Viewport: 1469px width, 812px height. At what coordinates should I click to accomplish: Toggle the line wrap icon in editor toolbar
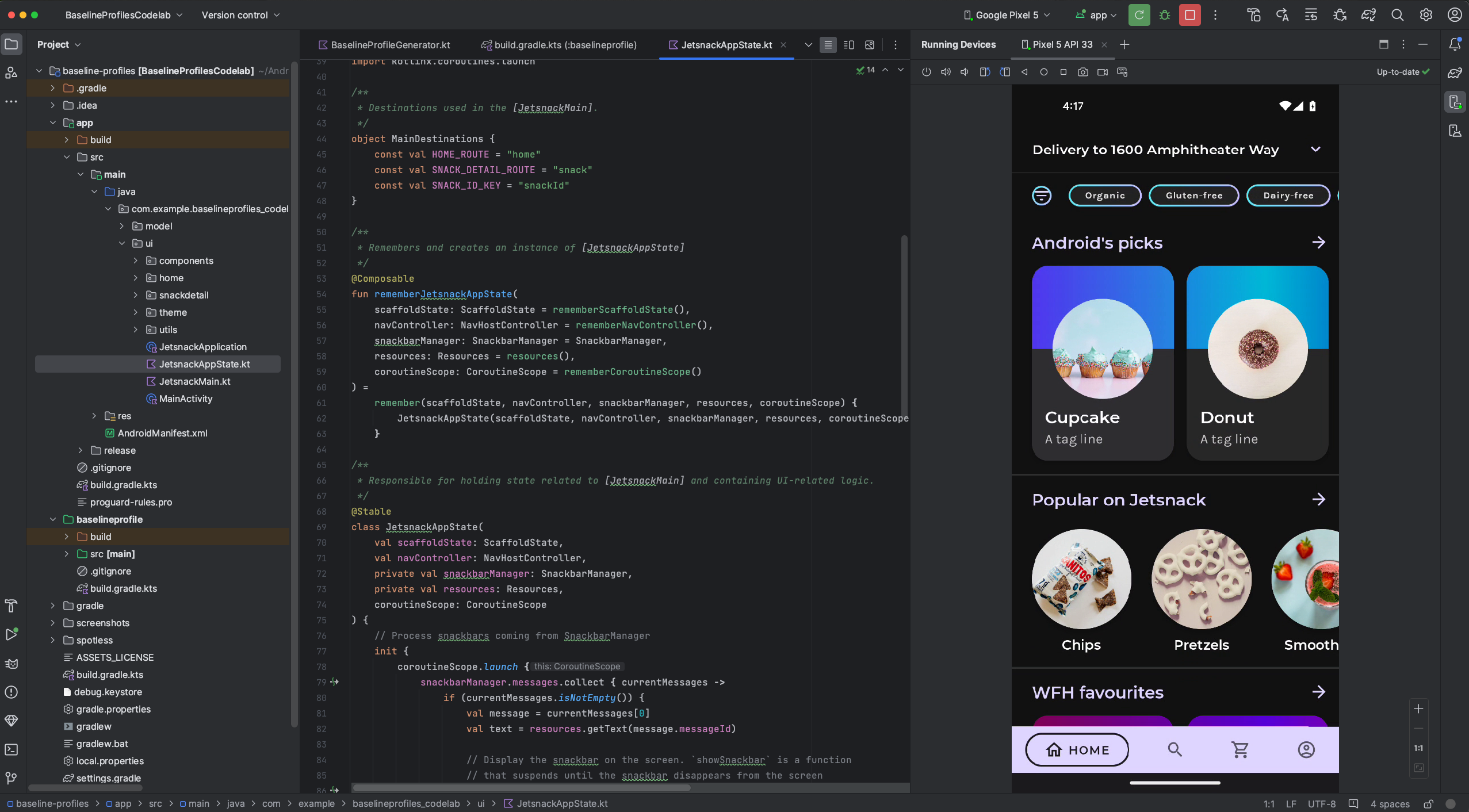tap(828, 44)
